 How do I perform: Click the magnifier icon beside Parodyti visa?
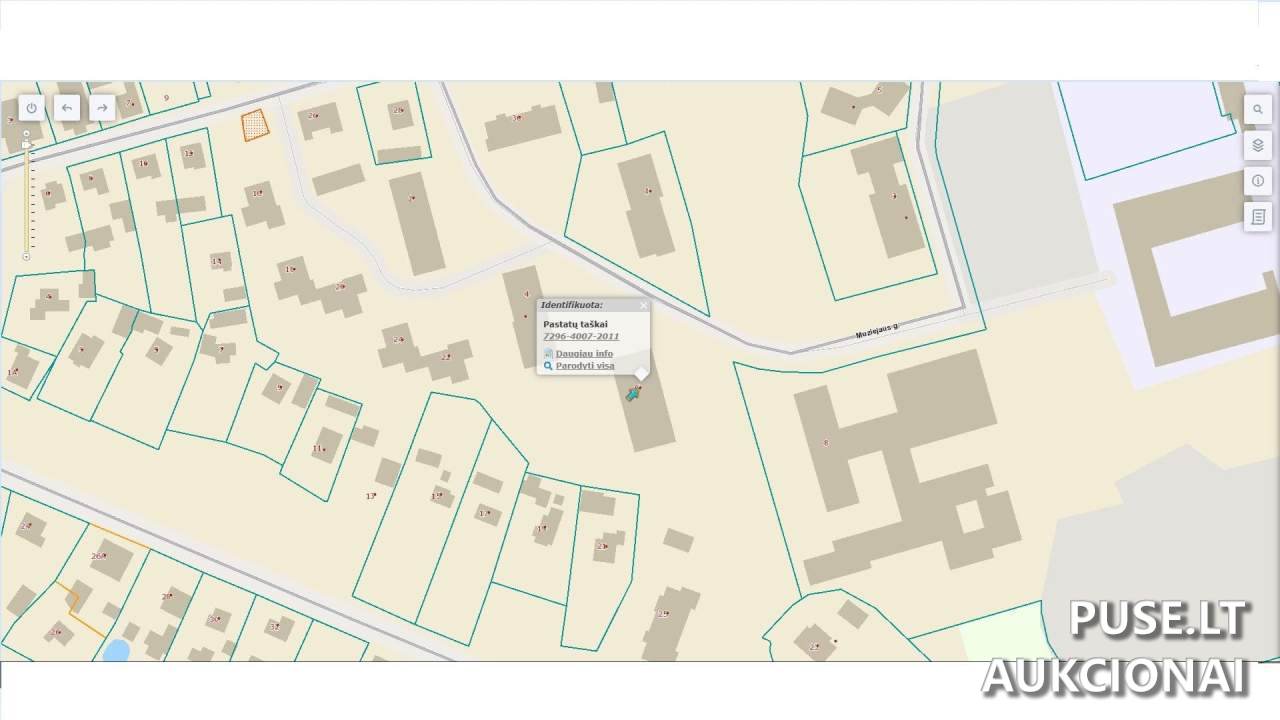(x=548, y=366)
